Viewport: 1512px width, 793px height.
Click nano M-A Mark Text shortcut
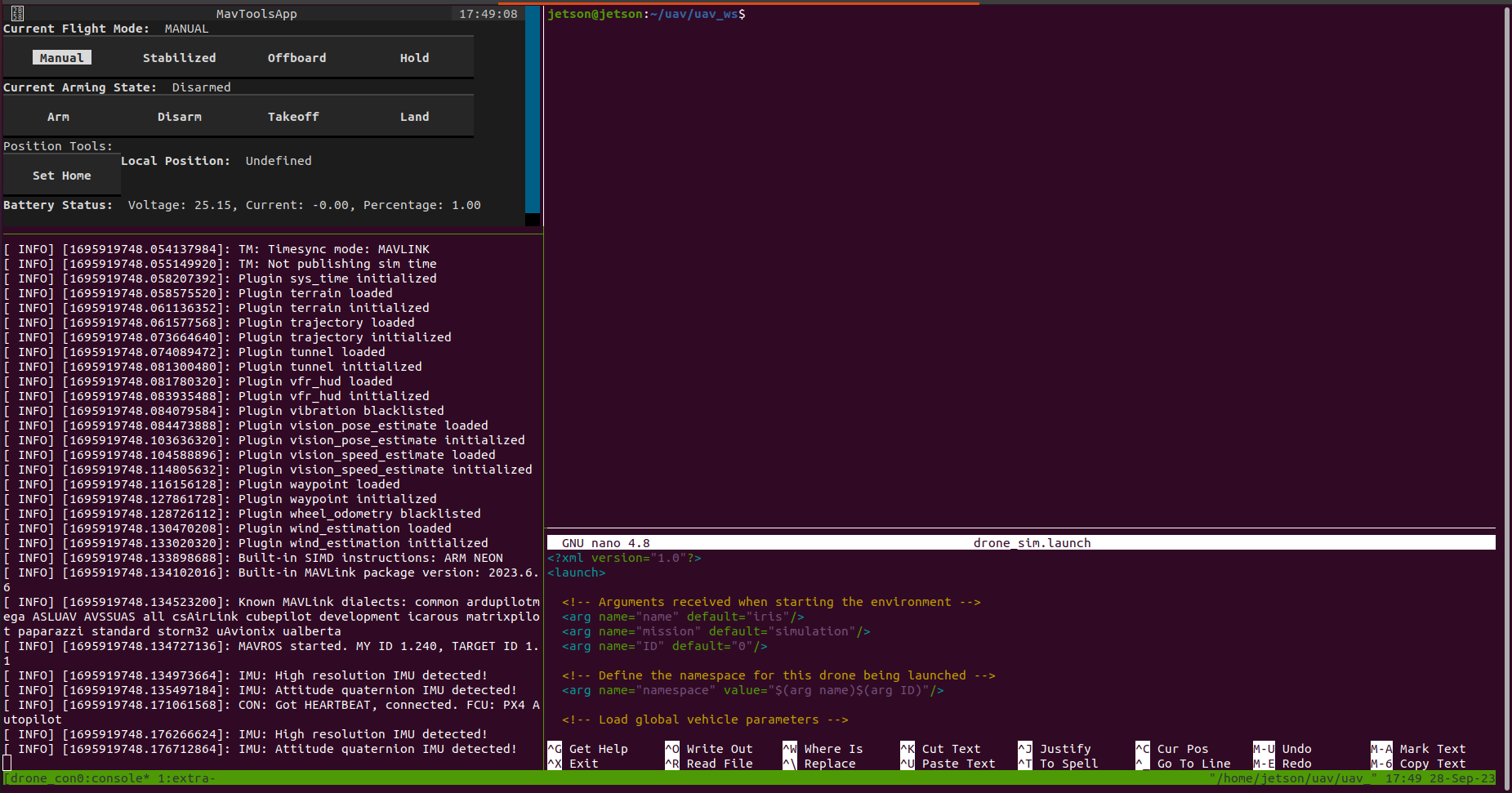click(1418, 749)
